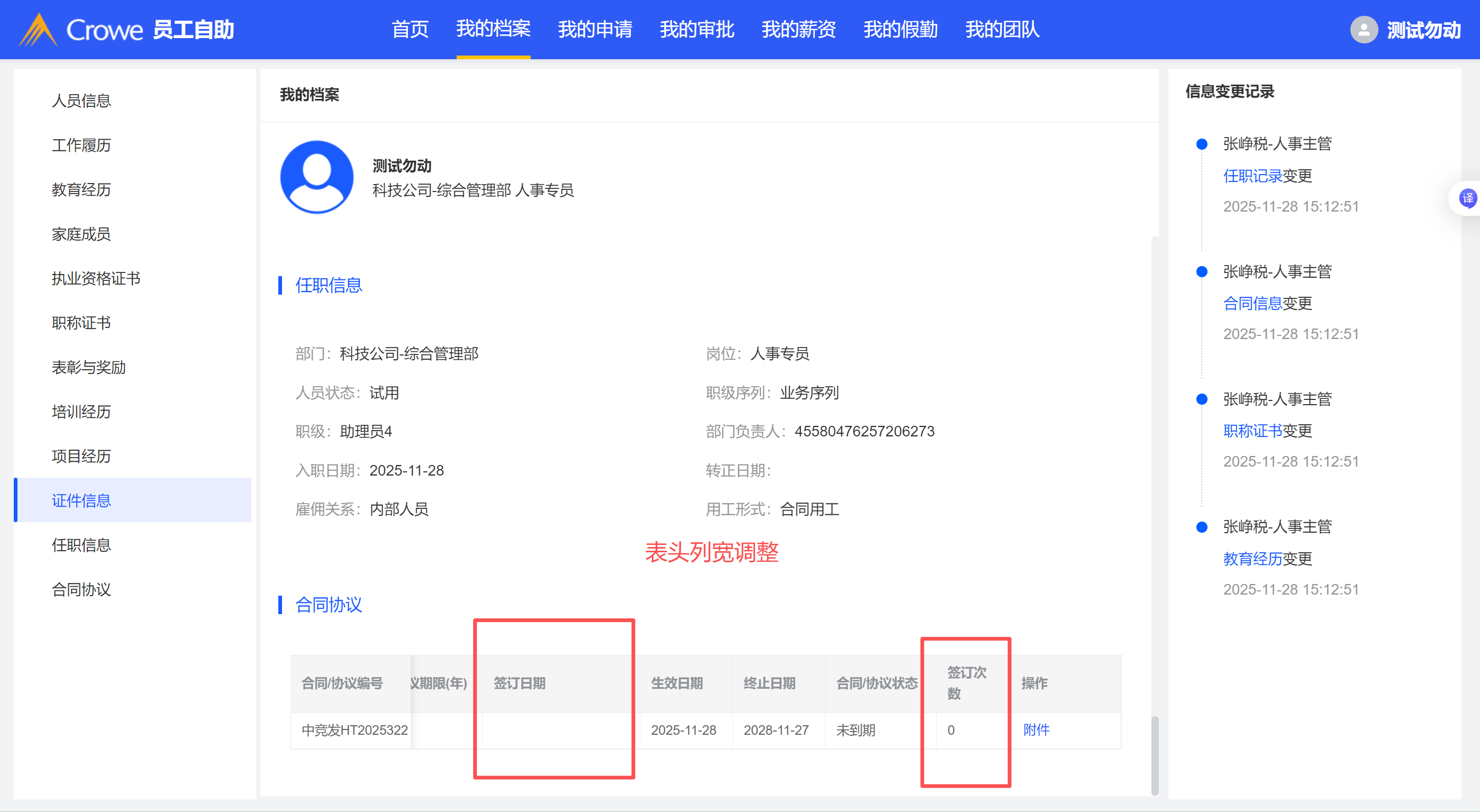
Task: Switch to 我的申请 tab
Action: [x=595, y=30]
